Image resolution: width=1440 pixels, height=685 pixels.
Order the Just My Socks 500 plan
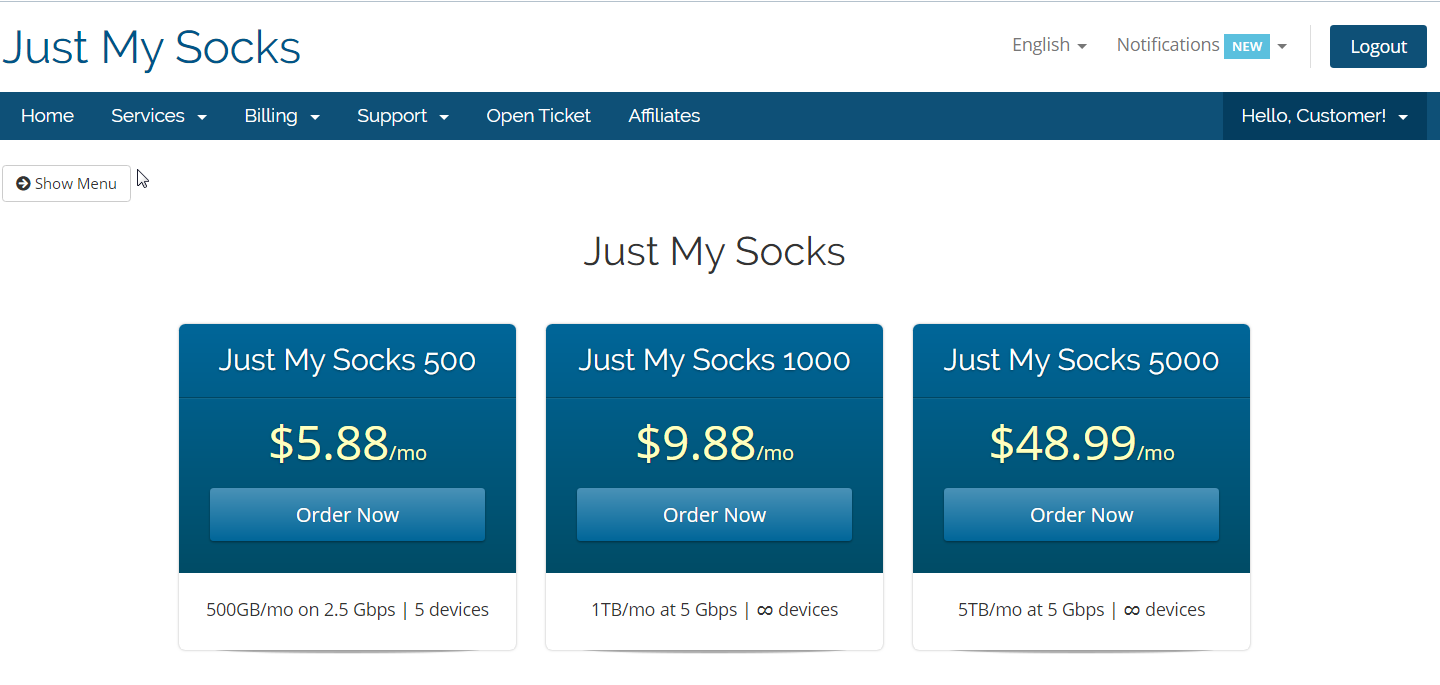tap(347, 515)
